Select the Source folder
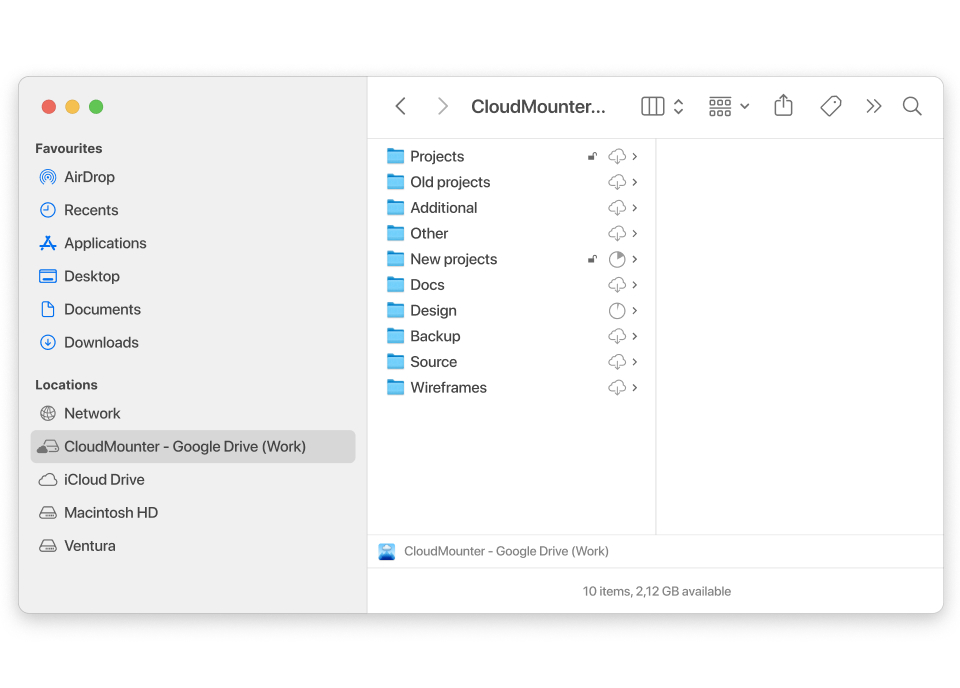Image resolution: width=960 pixels, height=688 pixels. (x=433, y=362)
